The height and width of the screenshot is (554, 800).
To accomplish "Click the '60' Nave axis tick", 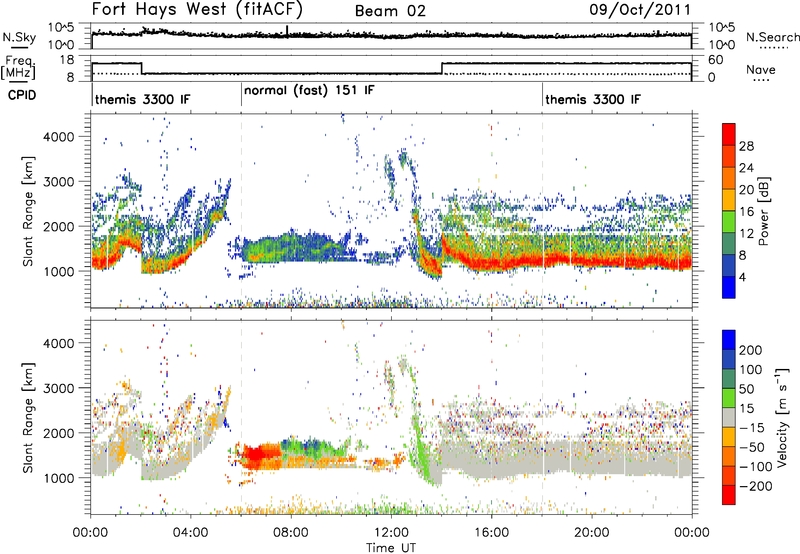I will (x=715, y=60).
